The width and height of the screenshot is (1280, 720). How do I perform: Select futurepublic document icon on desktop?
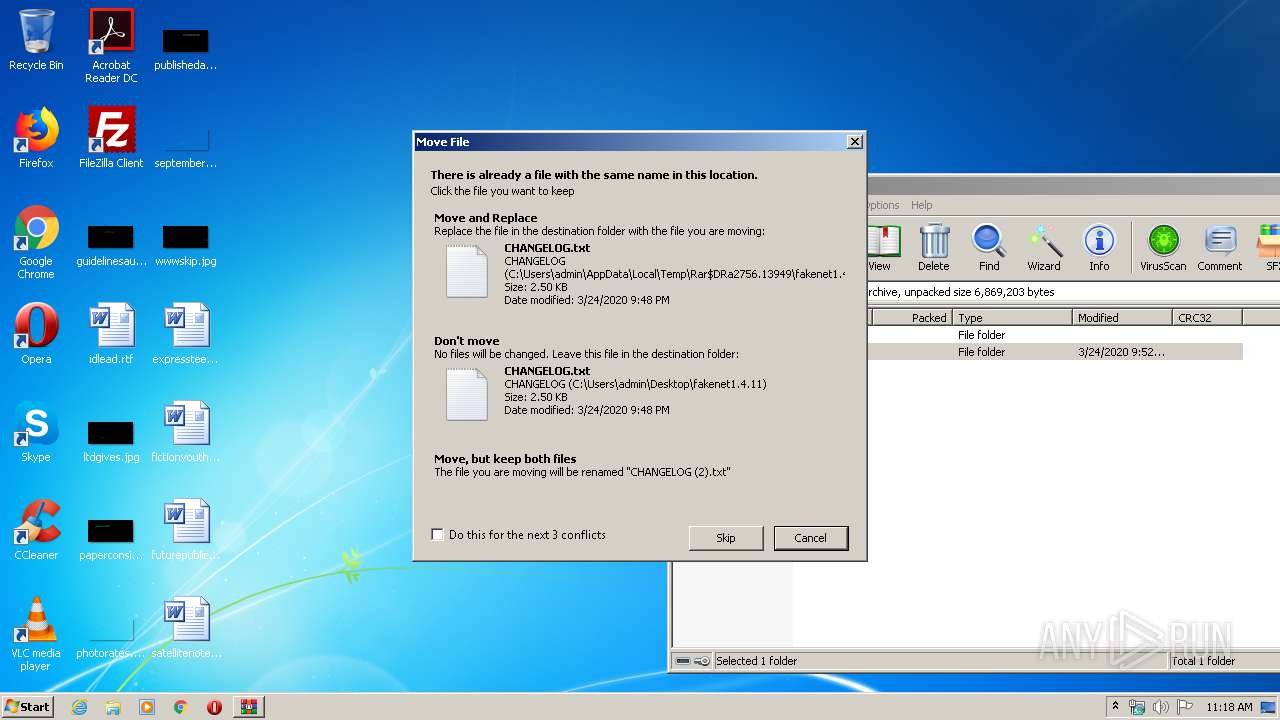186,530
